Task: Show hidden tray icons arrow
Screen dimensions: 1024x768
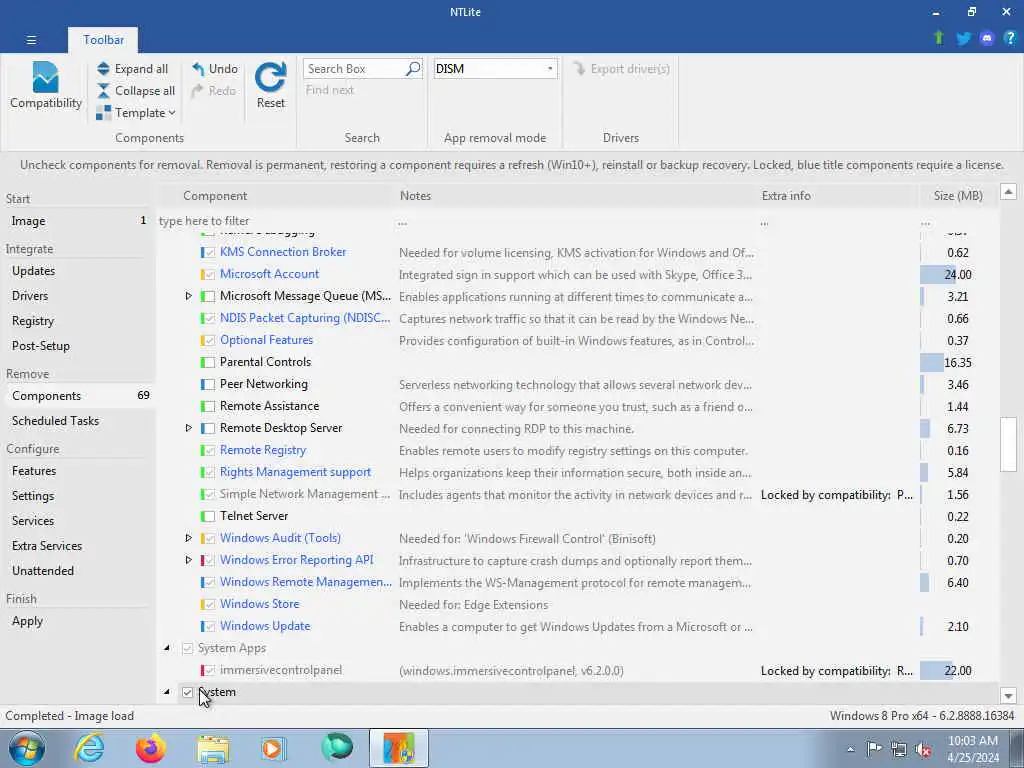Action: pyautogui.click(x=850, y=750)
